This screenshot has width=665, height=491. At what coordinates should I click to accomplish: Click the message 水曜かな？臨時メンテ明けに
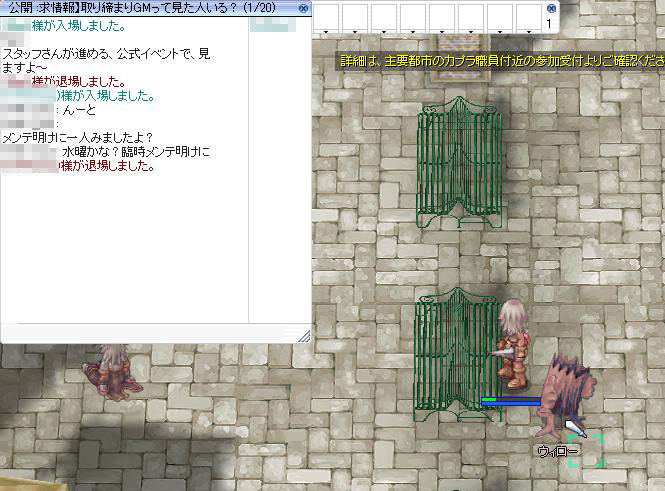(x=136, y=152)
